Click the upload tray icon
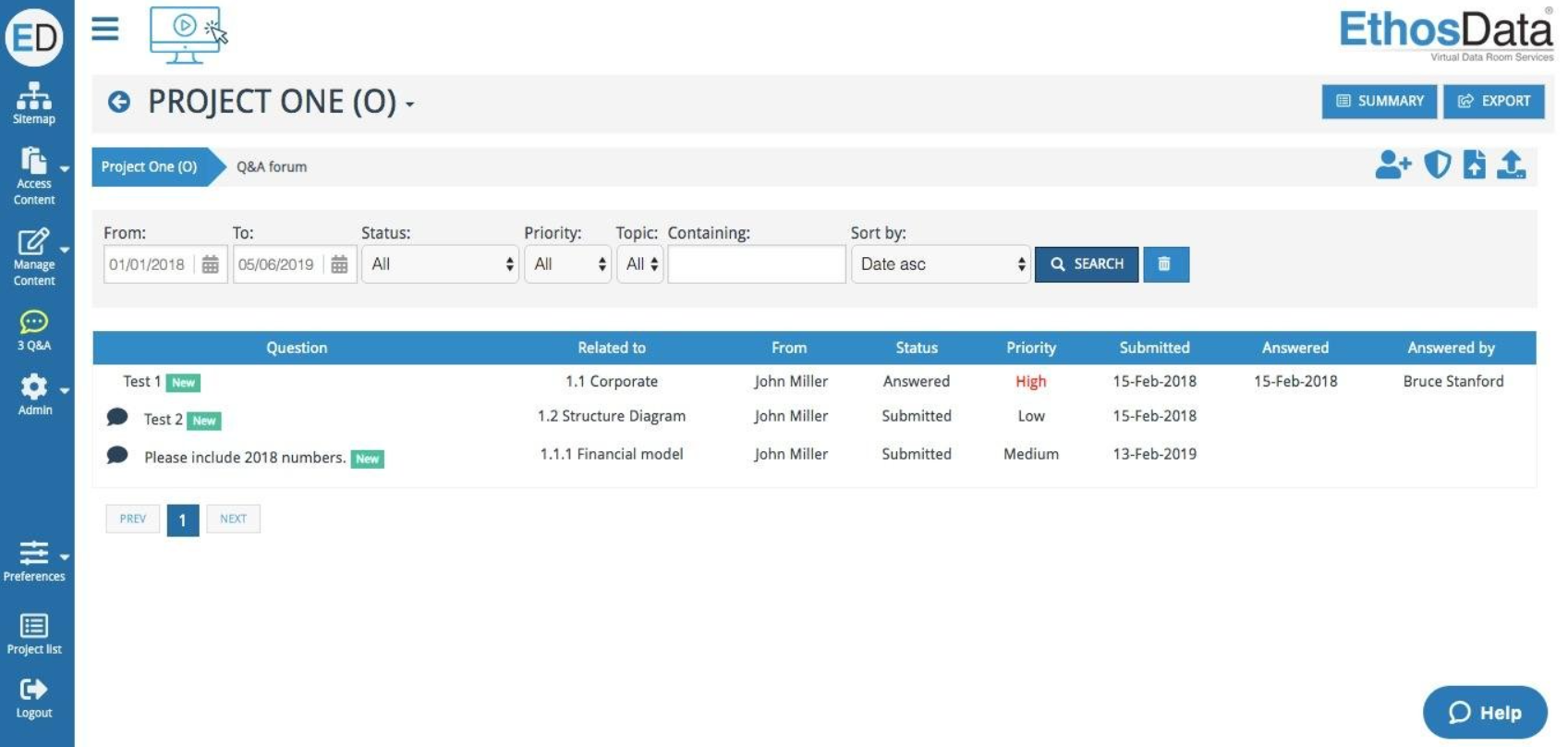Screen dimensions: 1568x747 1512,165
